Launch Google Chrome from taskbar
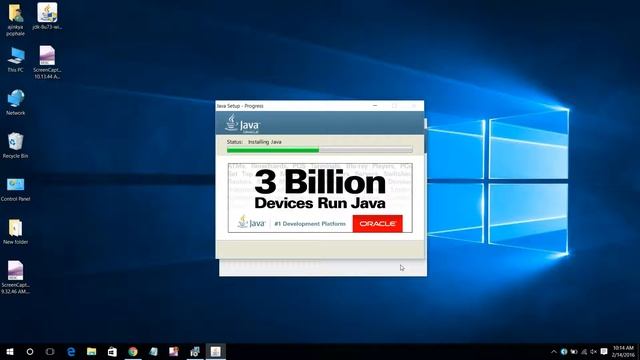Viewport: 640px width, 360px height. [x=133, y=351]
